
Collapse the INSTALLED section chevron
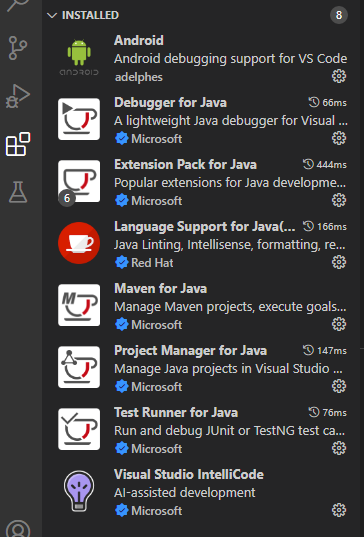pos(52,15)
